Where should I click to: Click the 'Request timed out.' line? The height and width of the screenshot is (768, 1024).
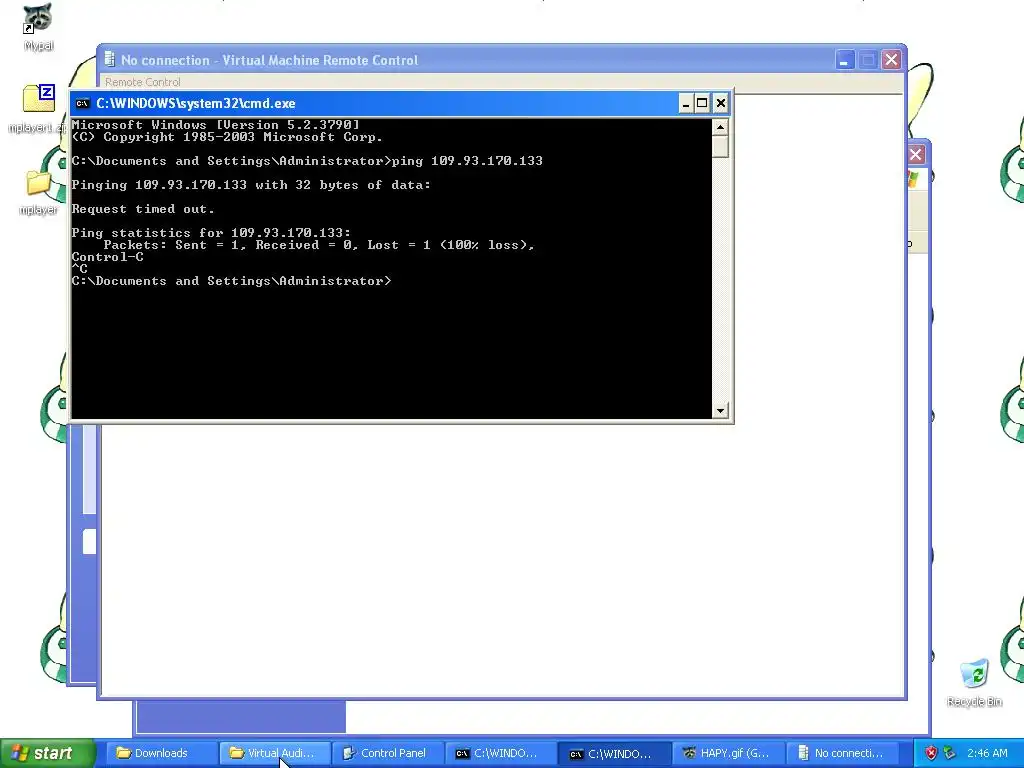(x=143, y=209)
